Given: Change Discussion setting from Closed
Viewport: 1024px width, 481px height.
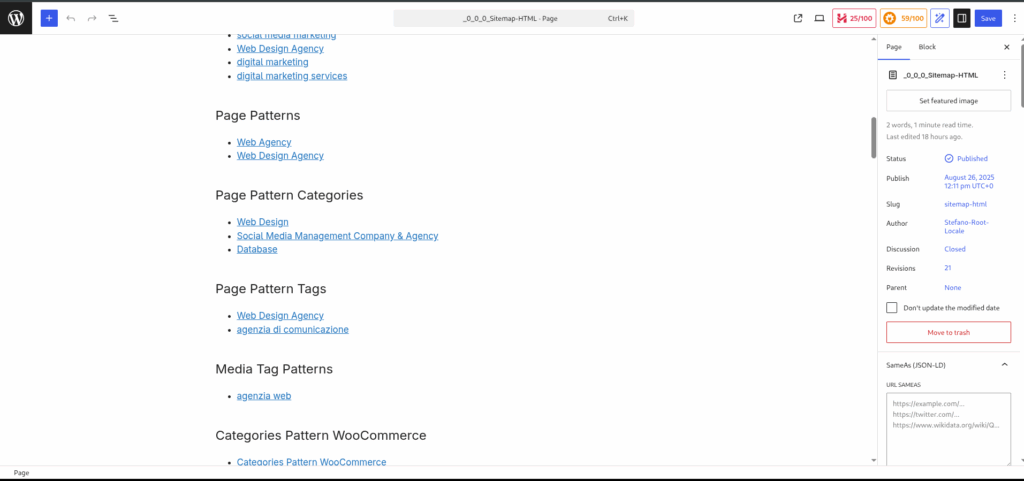Looking at the screenshot, I should coord(955,249).
